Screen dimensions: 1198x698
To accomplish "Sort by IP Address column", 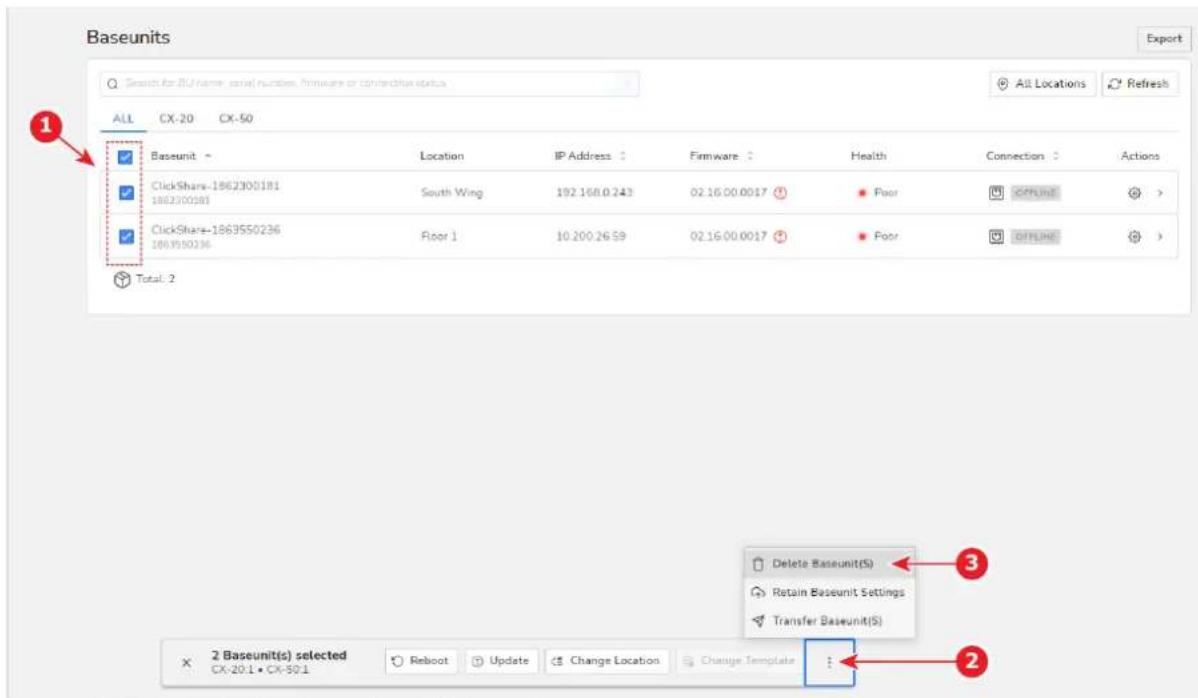I will (623, 156).
